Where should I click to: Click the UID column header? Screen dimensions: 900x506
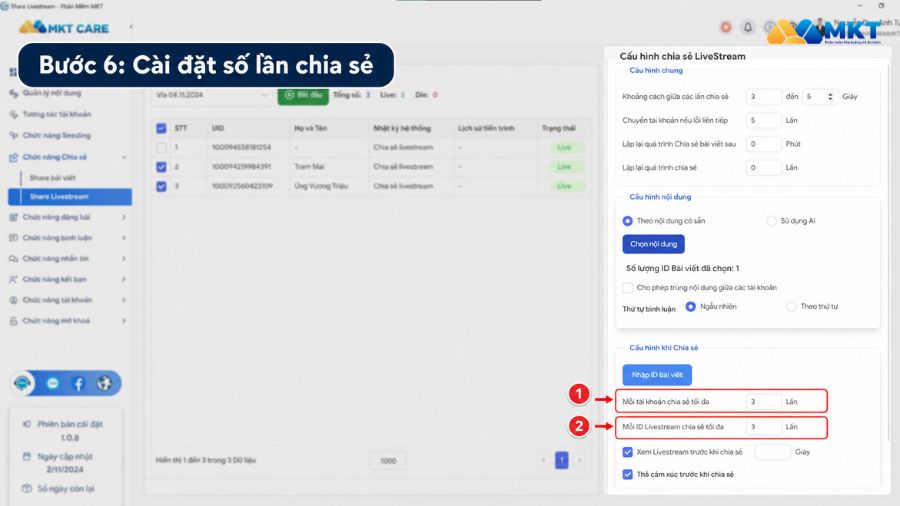[x=218, y=129]
